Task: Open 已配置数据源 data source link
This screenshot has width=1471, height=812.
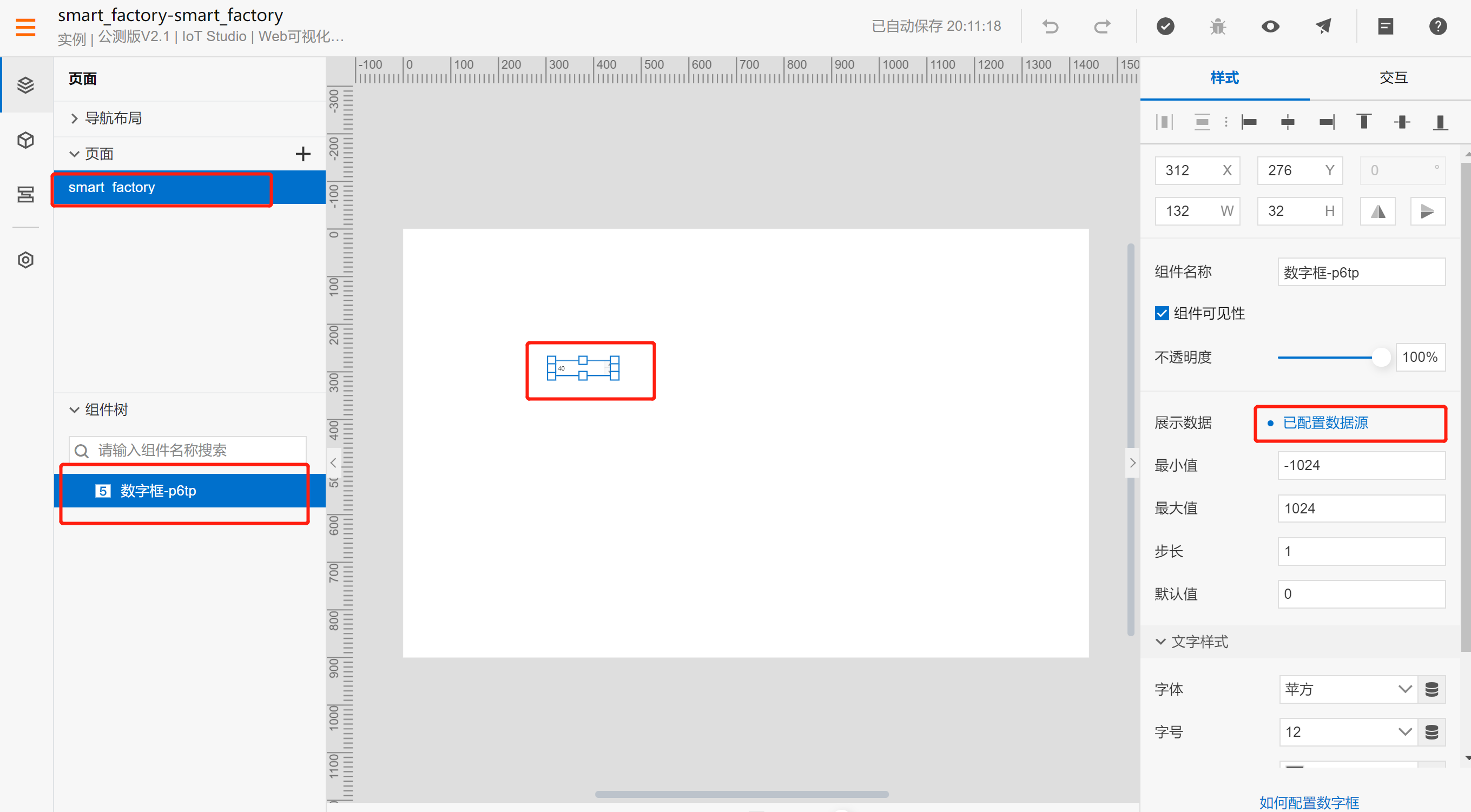Action: 1325,422
